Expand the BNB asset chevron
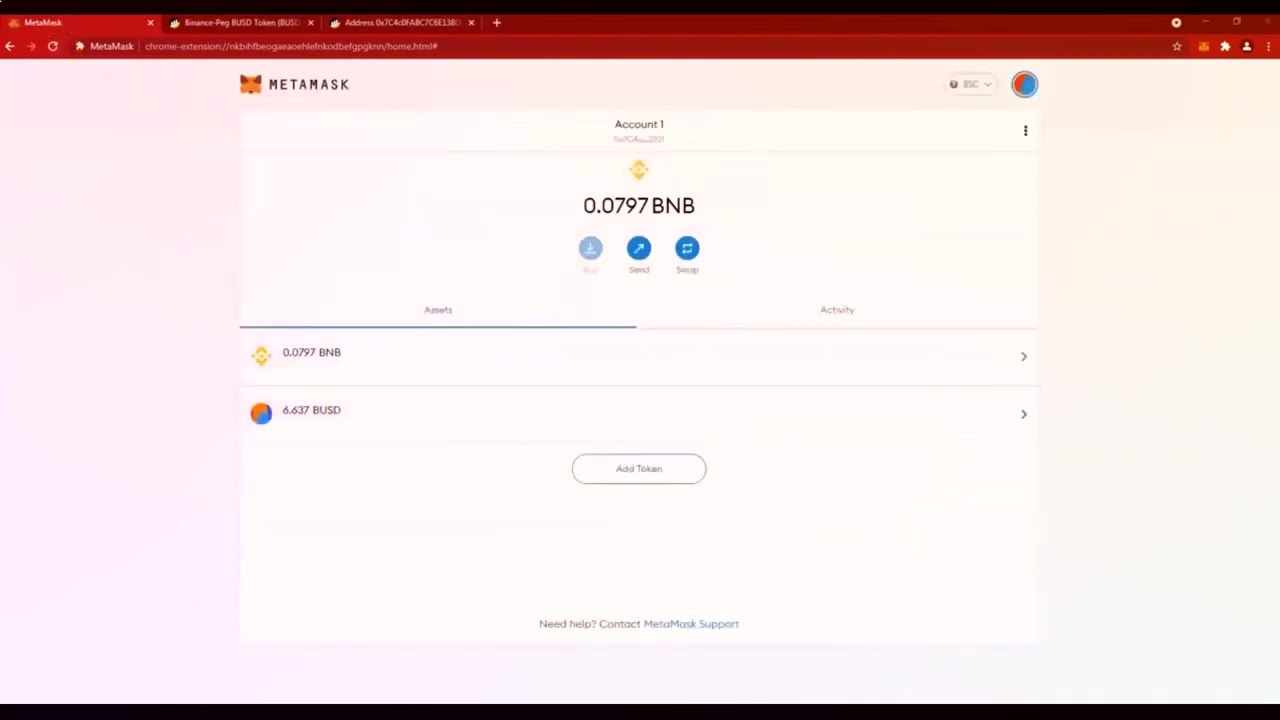Screen dimensions: 1280x720 click(1024, 357)
